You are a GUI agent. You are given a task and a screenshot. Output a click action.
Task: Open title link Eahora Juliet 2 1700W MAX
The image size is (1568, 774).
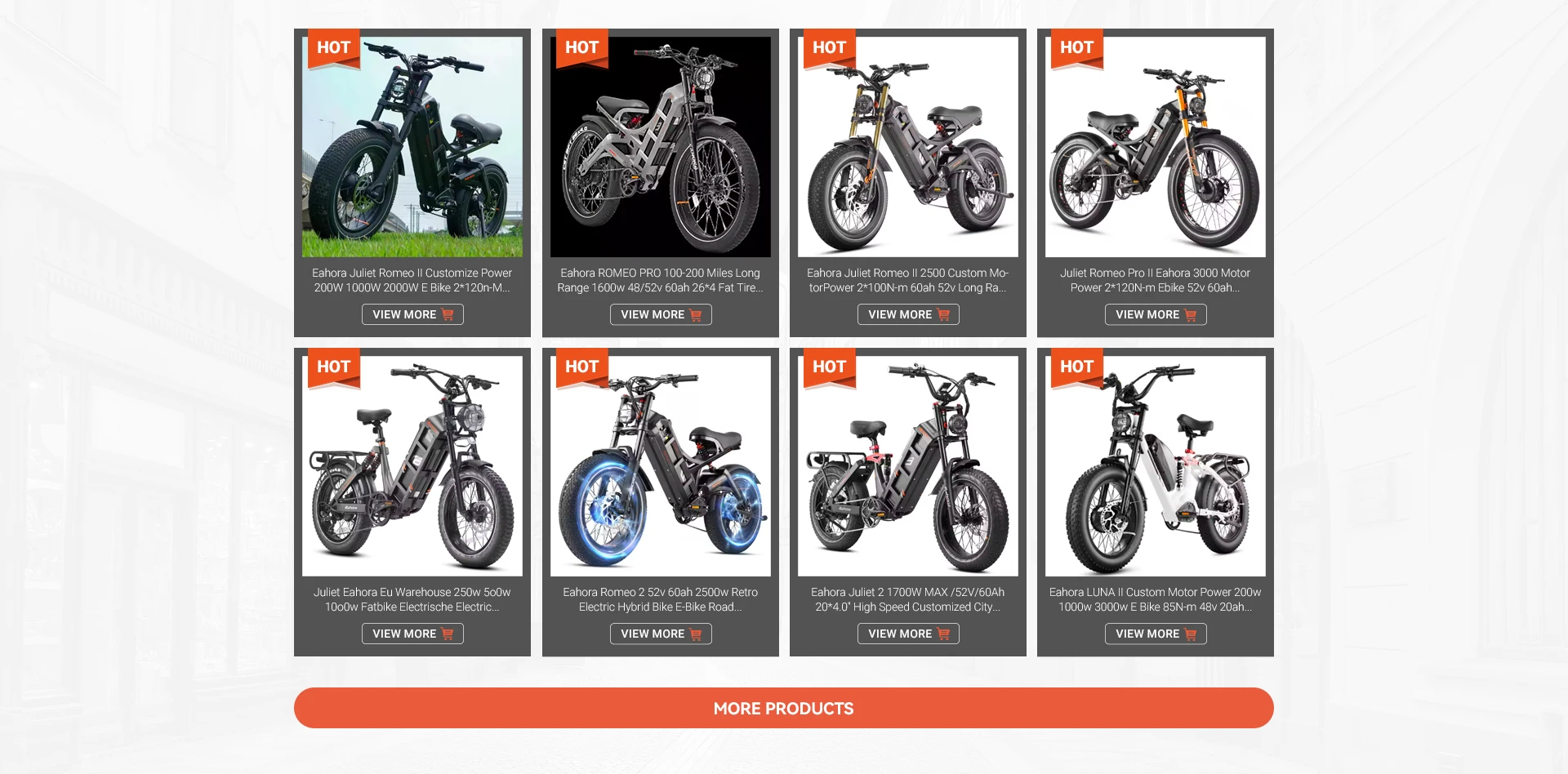pyautogui.click(x=908, y=599)
